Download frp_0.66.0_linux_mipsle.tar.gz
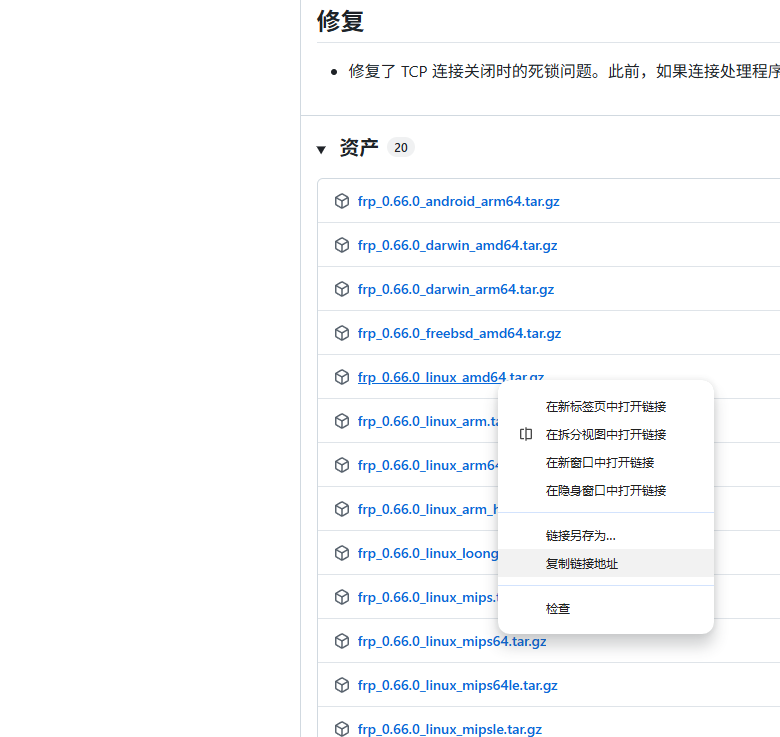780x737 pixels. coord(450,730)
